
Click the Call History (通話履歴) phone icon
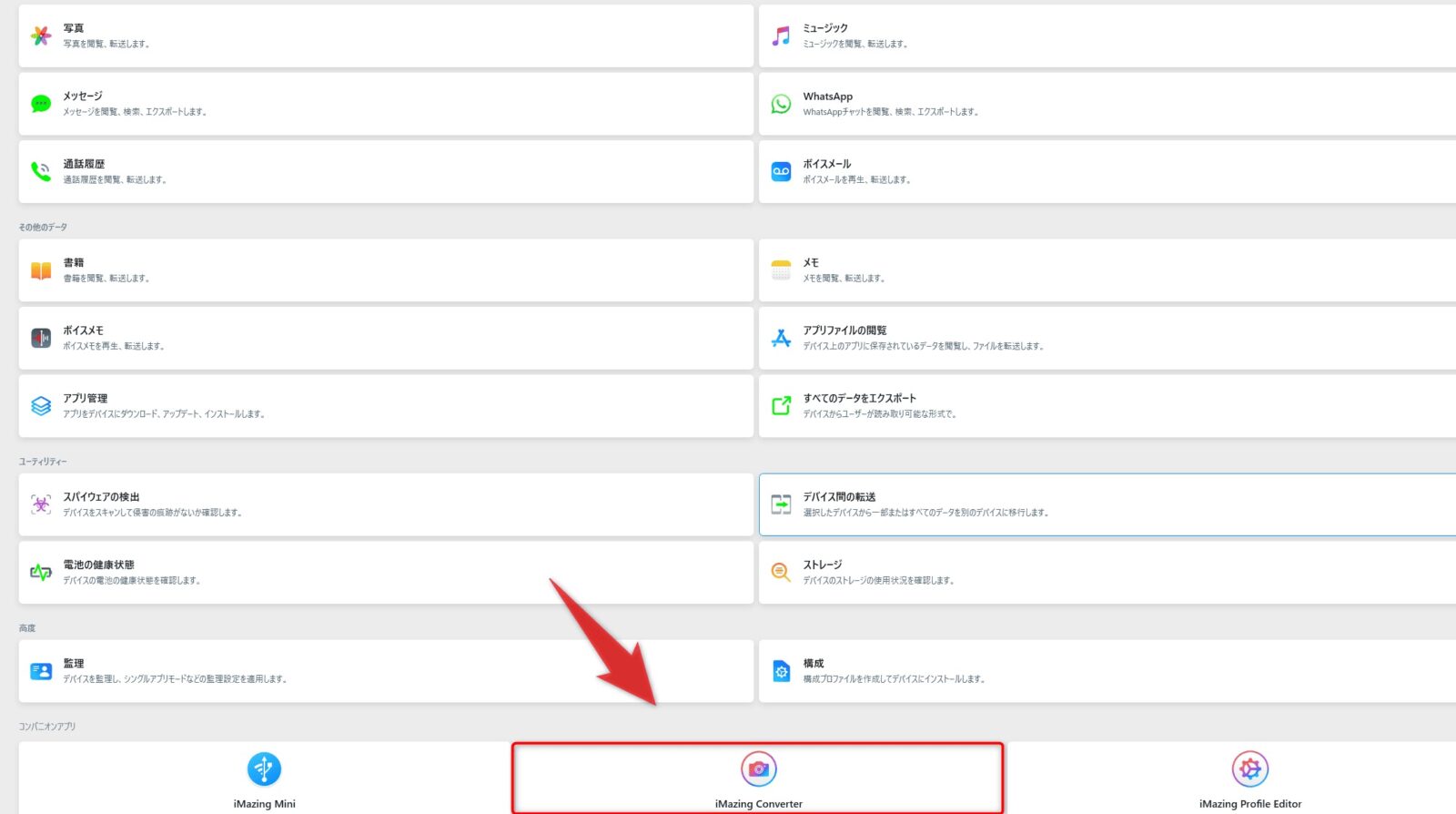coord(41,171)
